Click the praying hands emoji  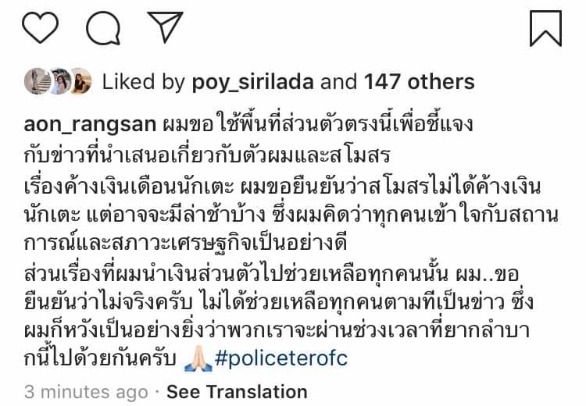[198, 359]
